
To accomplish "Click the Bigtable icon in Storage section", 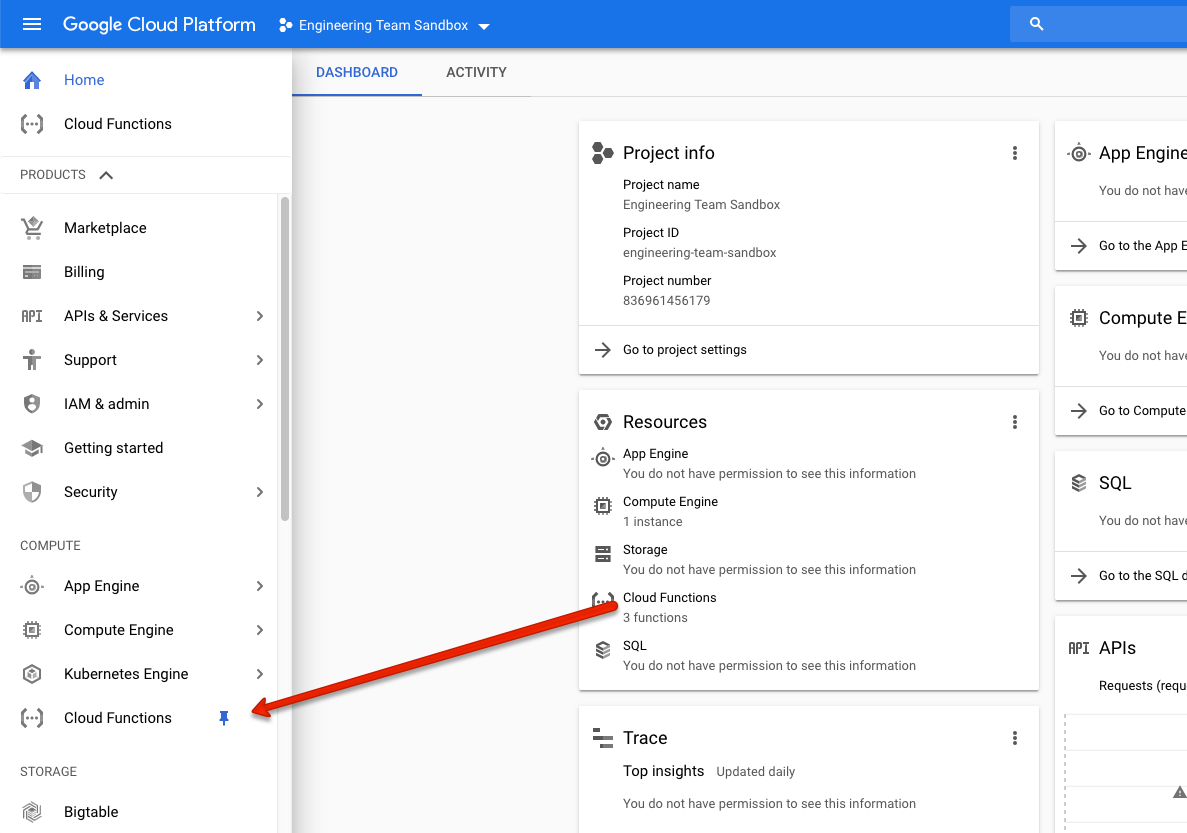I will pos(32,812).
